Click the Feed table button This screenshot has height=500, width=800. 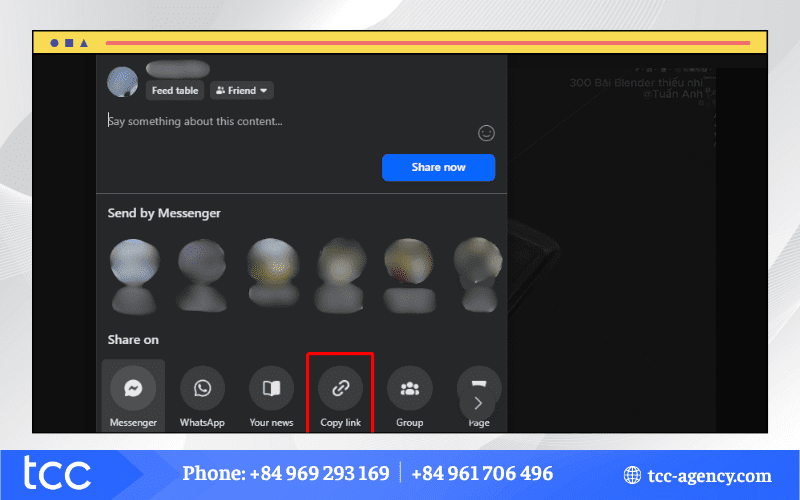click(175, 90)
